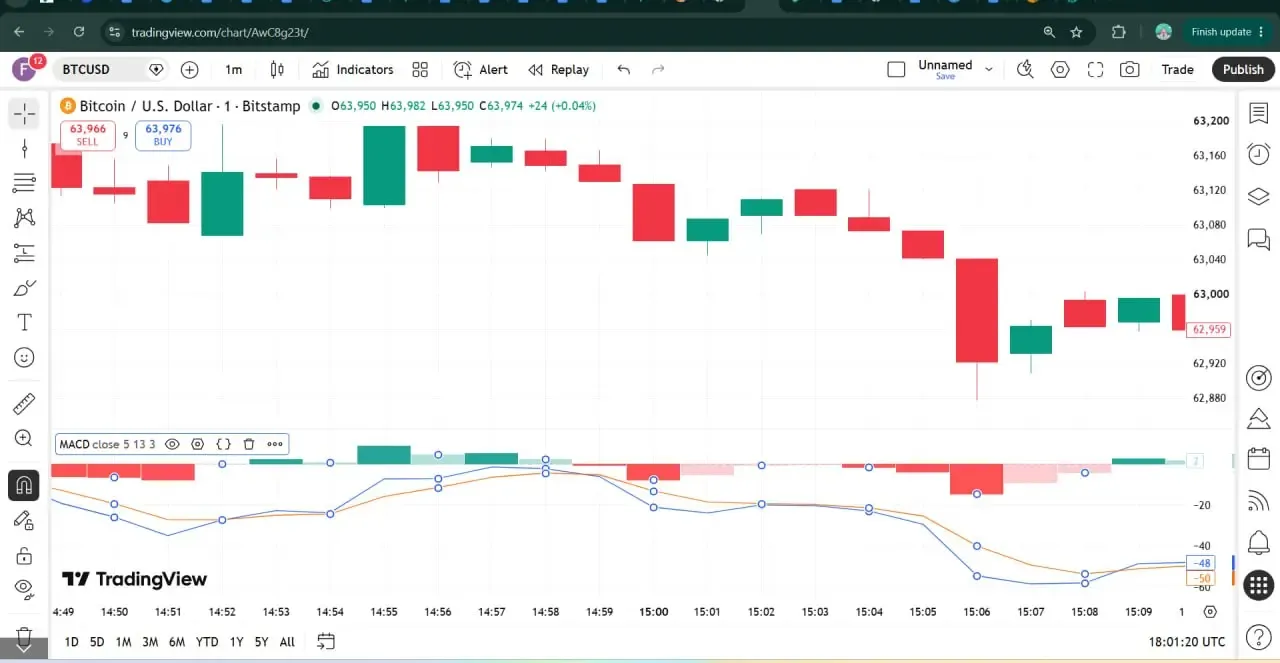Open the forecasting and measurement tools

[x=24, y=253]
